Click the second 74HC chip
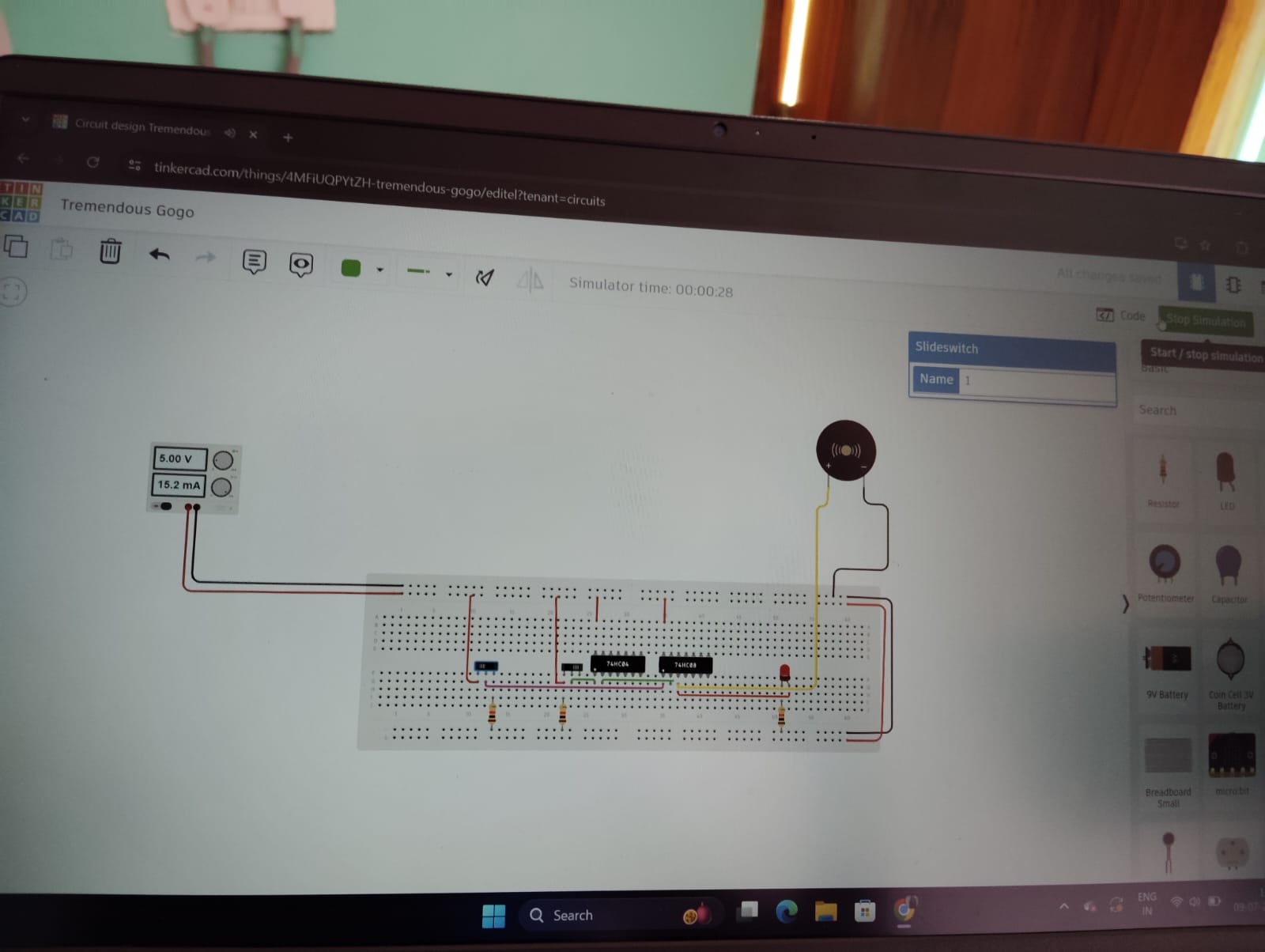The image size is (1265, 952). (685, 665)
